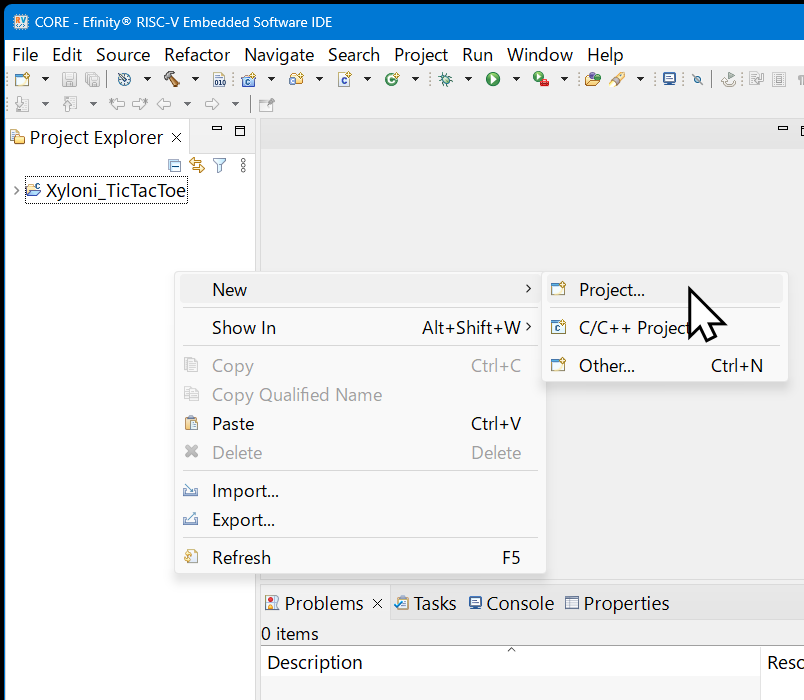Open dropdown arrow next to Run button

[516, 79]
